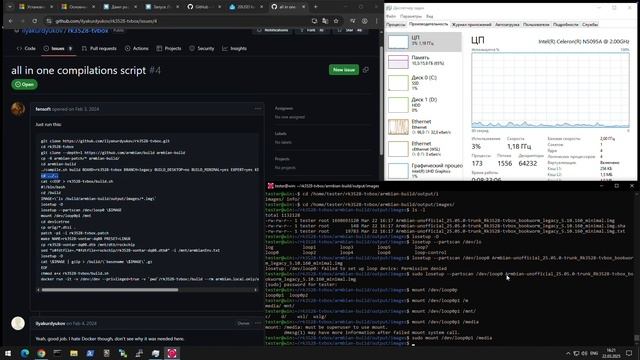Open the action center notification icon
The height and width of the screenshot is (360, 640).
coord(629,353)
